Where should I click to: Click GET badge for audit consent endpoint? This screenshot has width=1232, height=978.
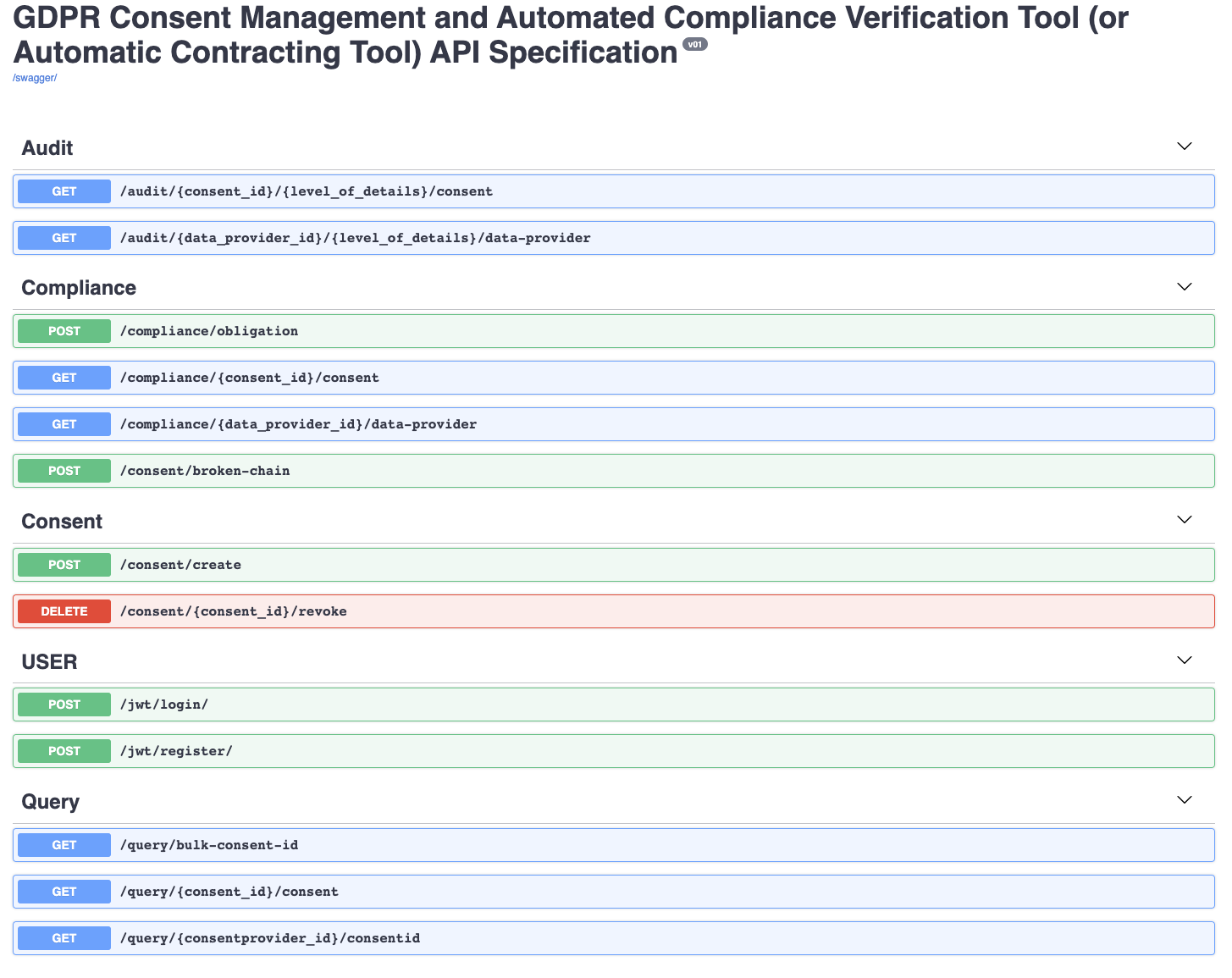click(x=64, y=191)
